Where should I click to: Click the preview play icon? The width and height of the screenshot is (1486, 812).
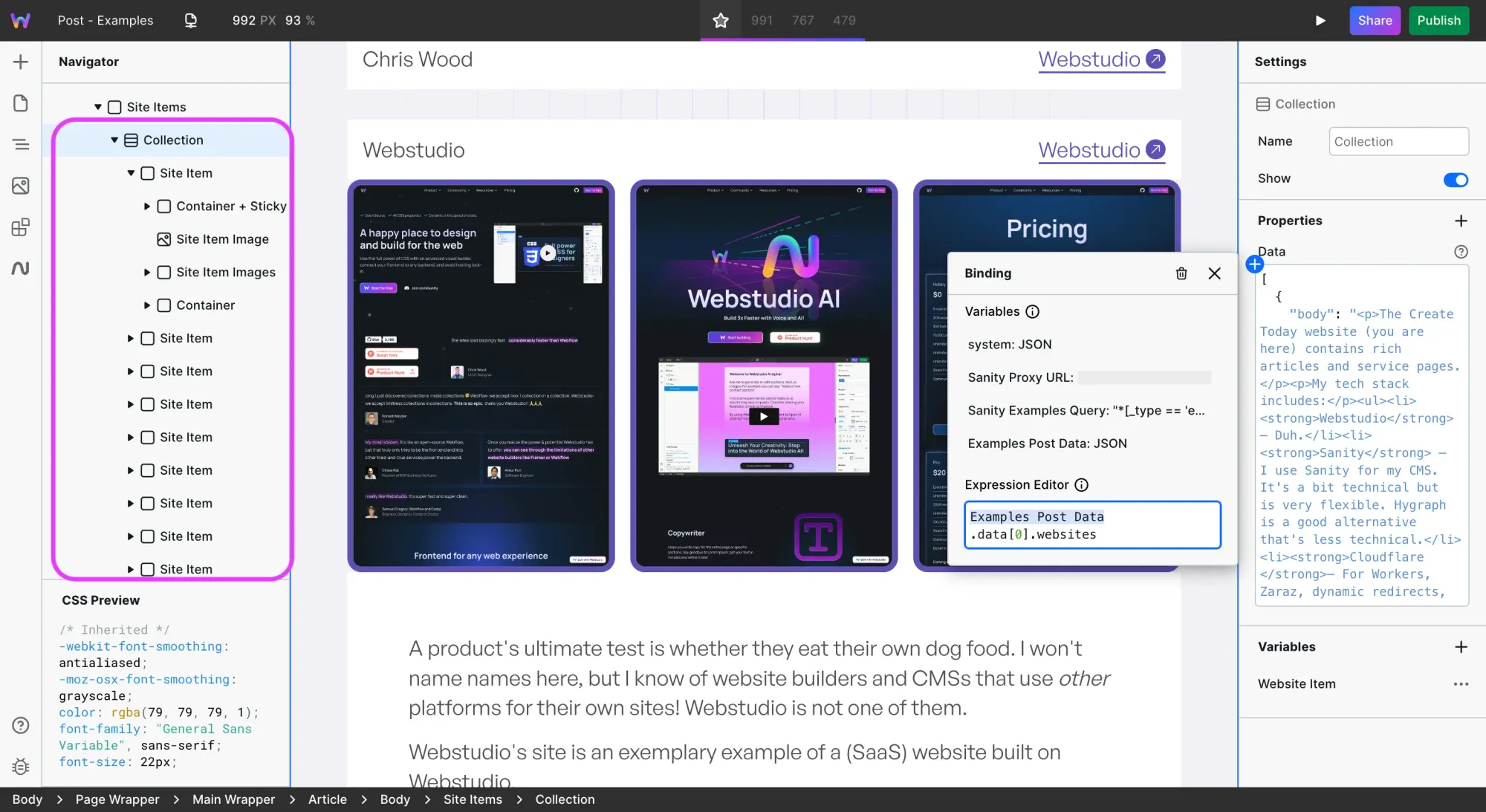point(1320,20)
